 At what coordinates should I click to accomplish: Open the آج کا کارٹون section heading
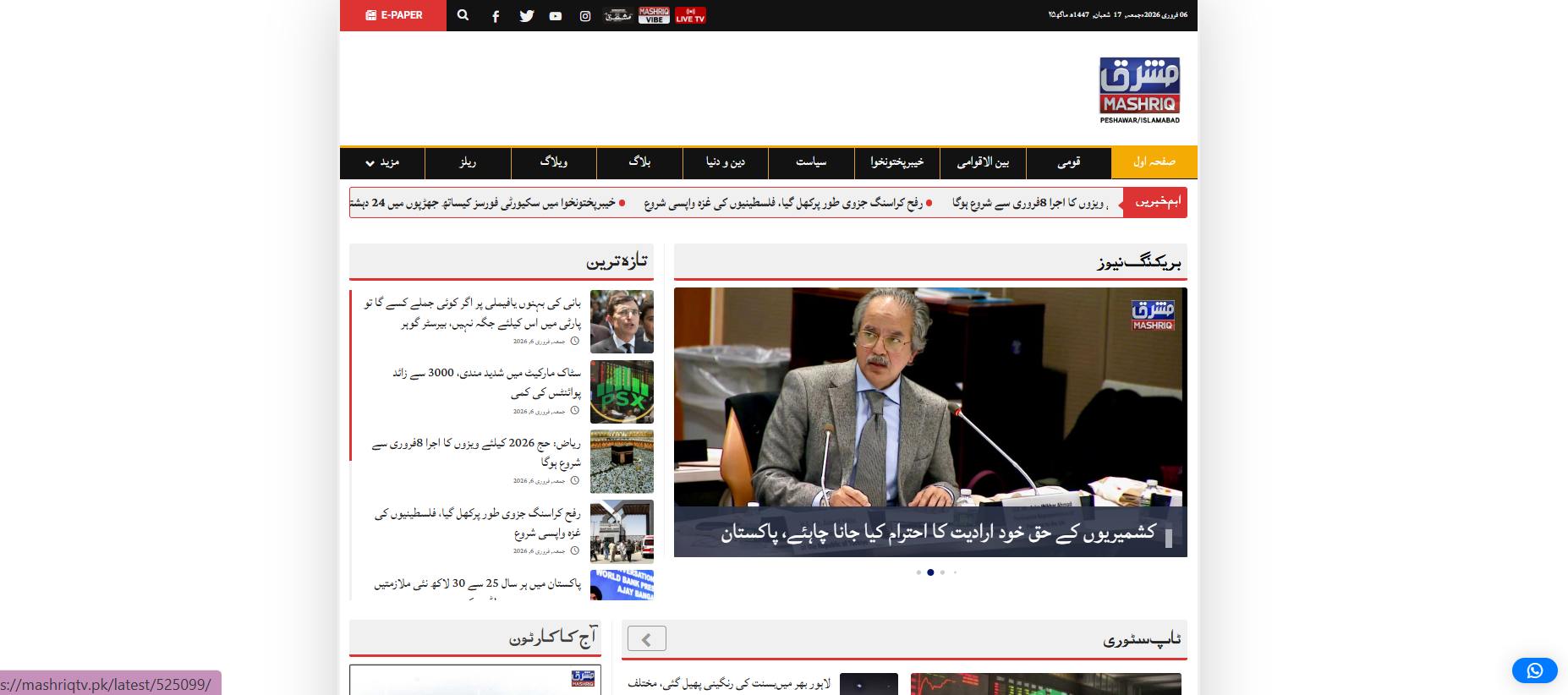[x=553, y=637]
